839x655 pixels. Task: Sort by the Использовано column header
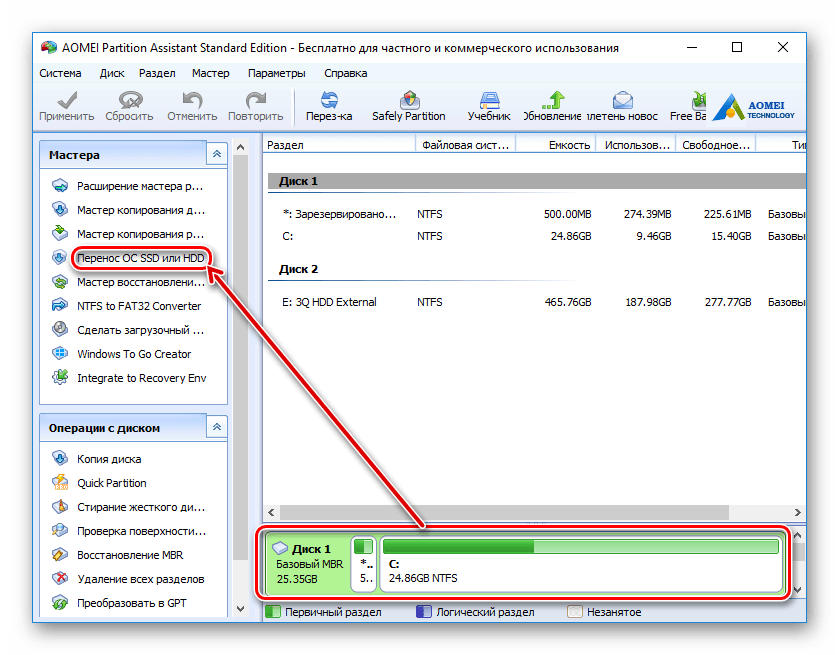(636, 145)
